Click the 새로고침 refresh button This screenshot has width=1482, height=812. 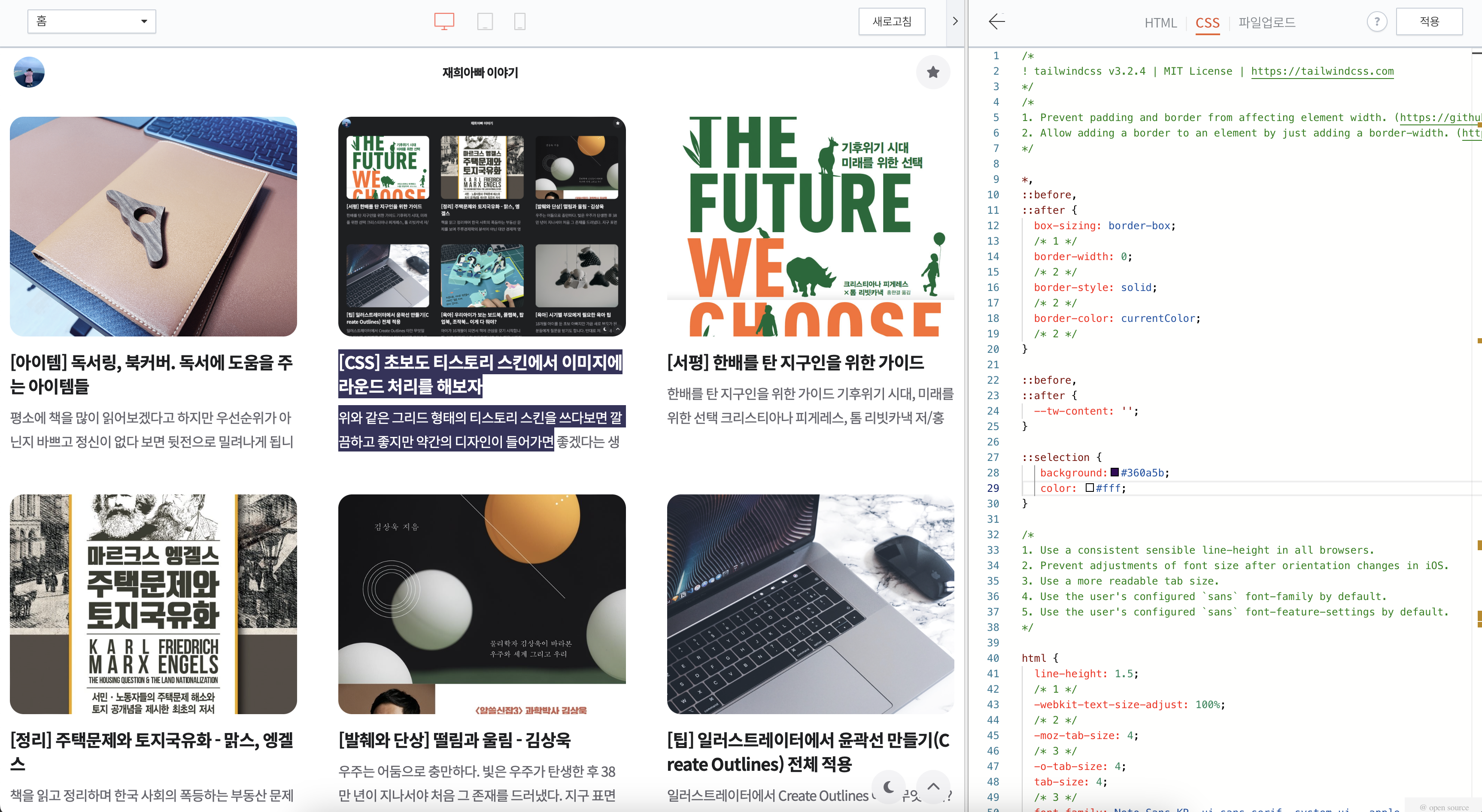pyautogui.click(x=892, y=22)
